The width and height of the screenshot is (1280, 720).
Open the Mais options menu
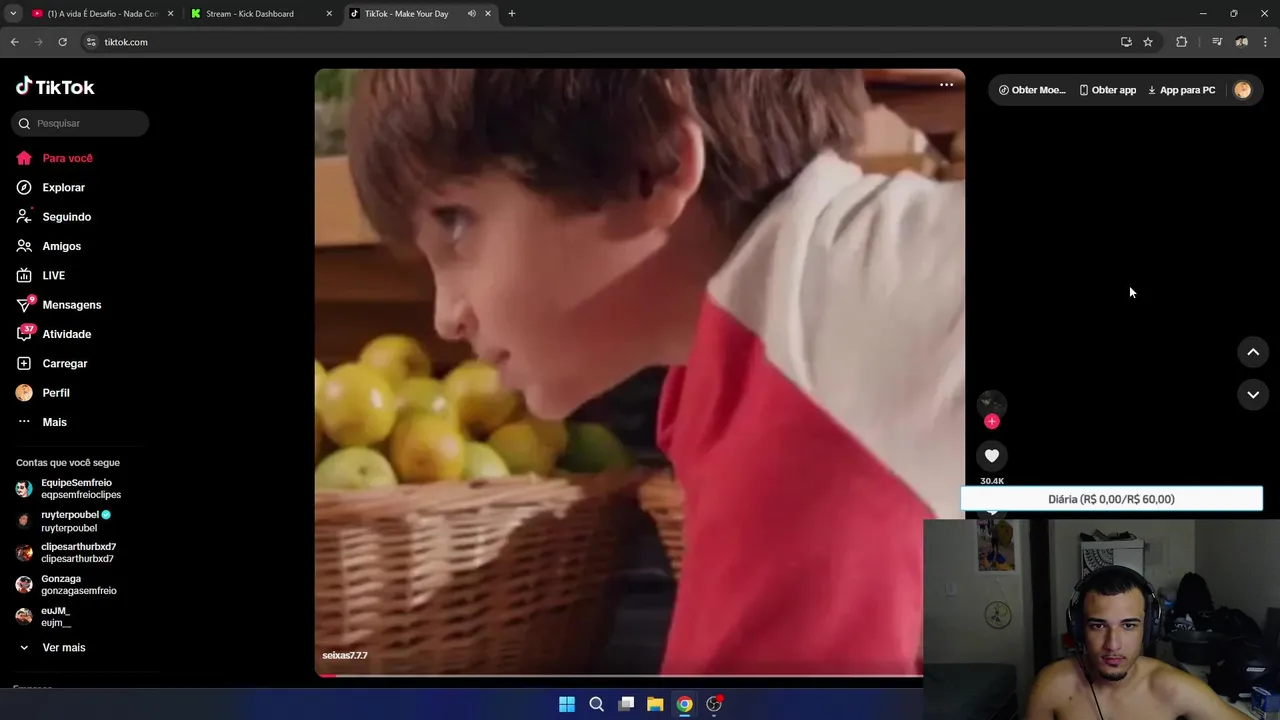click(54, 422)
